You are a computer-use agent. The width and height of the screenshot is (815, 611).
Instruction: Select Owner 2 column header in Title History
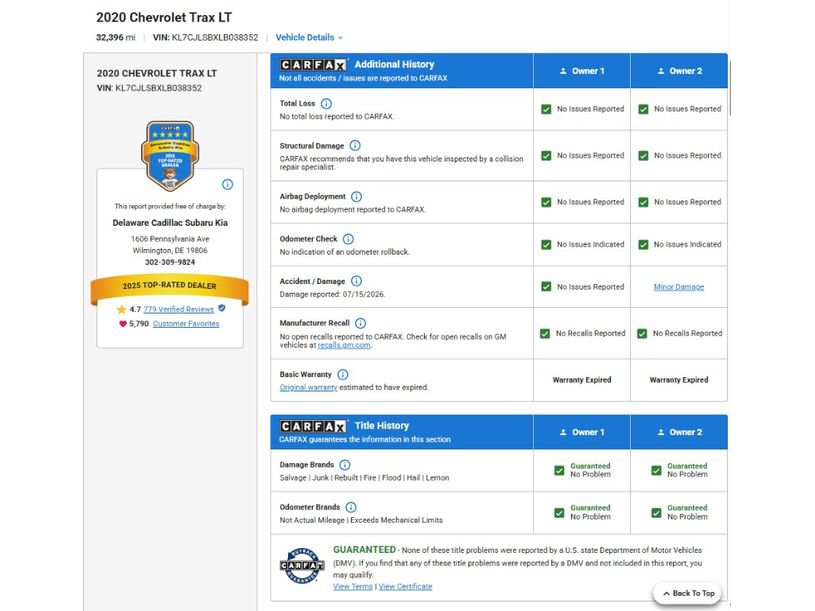click(679, 432)
